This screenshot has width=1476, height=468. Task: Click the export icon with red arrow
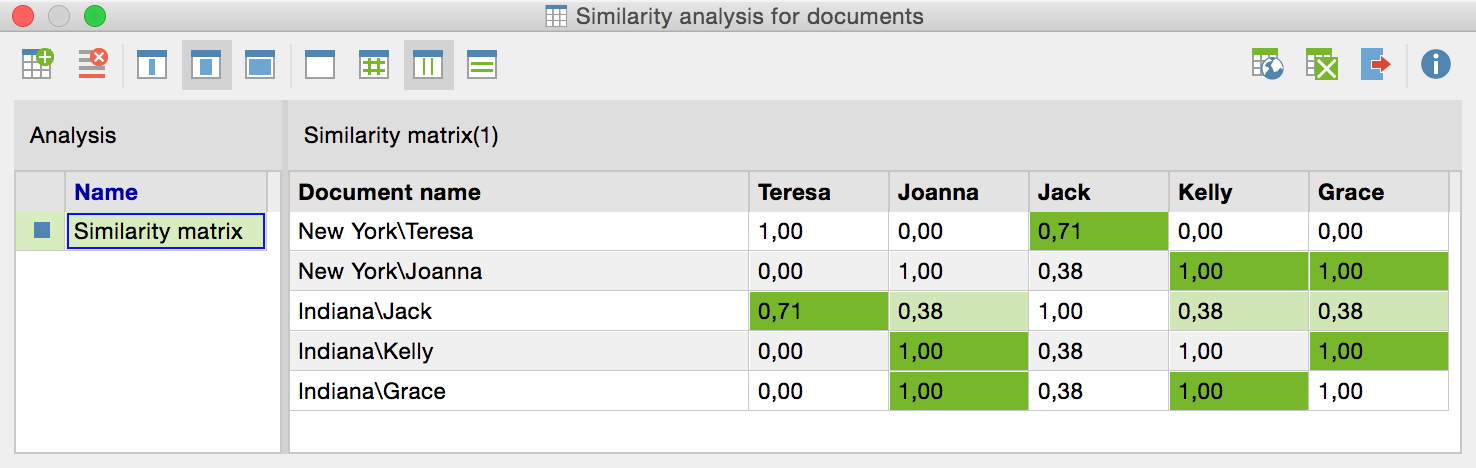click(x=1377, y=65)
